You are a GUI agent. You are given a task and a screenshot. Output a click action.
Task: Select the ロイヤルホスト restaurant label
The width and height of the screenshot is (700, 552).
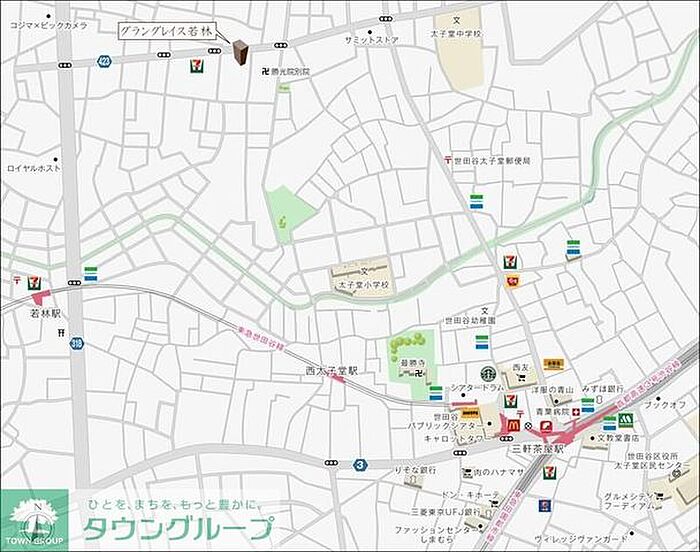click(33, 169)
